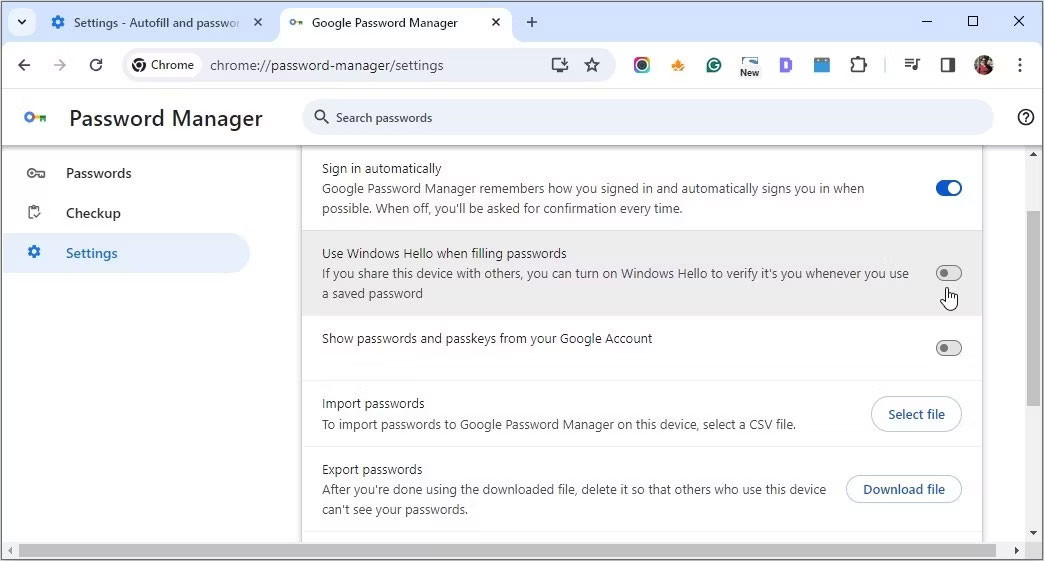
Task: Click the search magnifier icon
Action: click(x=321, y=117)
